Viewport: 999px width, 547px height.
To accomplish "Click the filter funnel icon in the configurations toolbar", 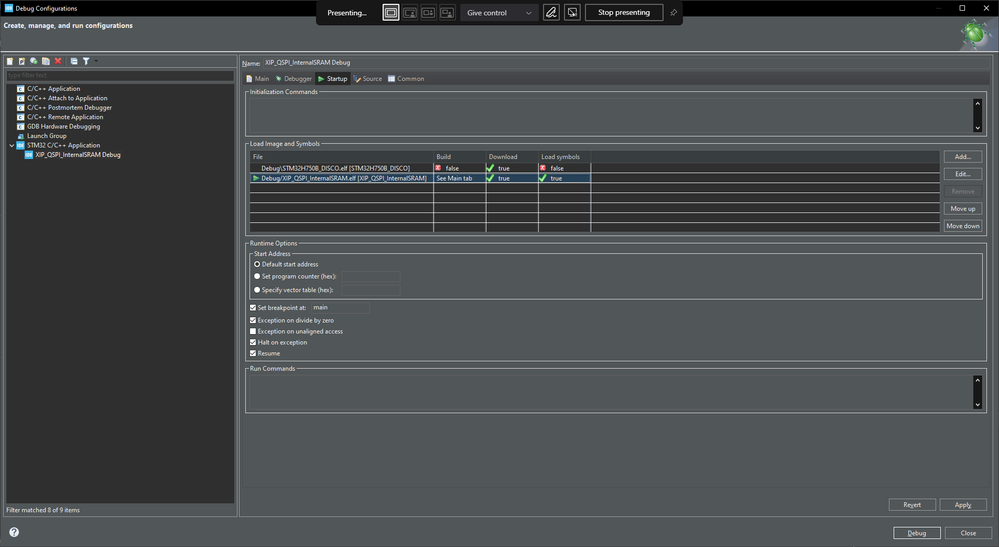I will pyautogui.click(x=86, y=62).
